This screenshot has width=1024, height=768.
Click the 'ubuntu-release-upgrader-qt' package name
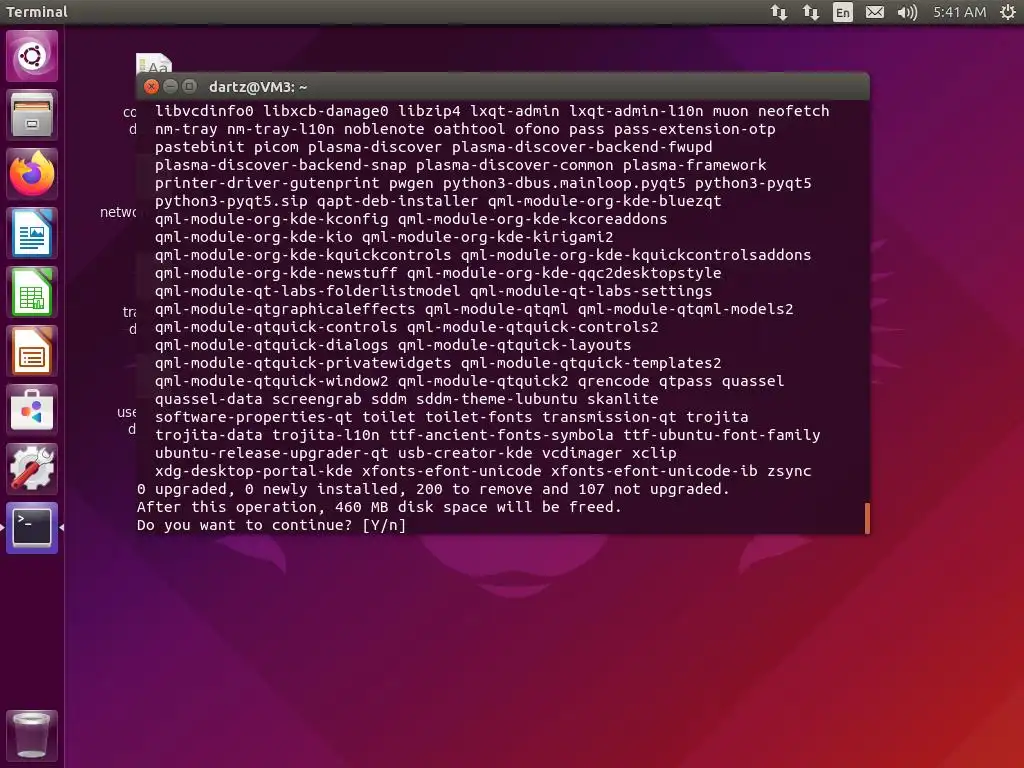272,453
